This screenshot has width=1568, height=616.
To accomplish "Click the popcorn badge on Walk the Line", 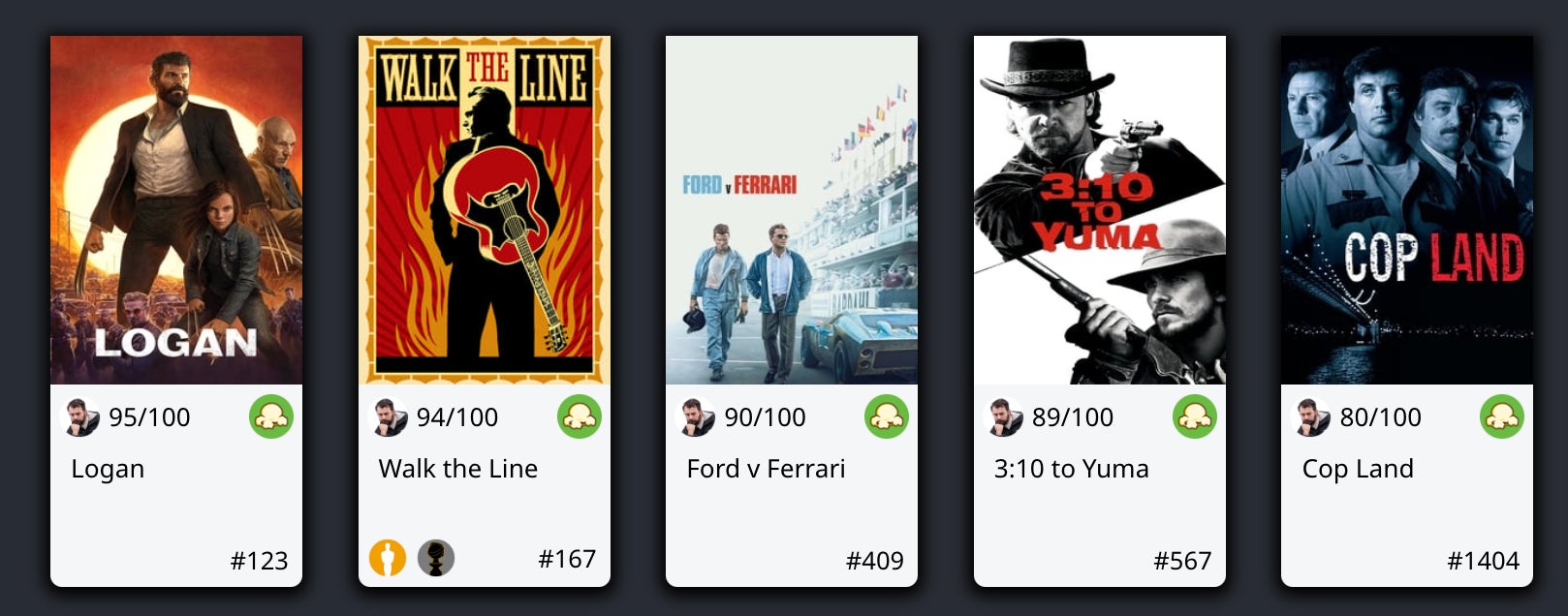I will point(580,416).
